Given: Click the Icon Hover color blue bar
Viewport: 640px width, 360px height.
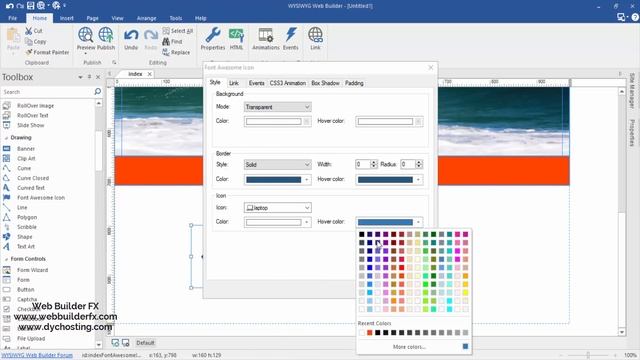Looking at the screenshot, I should (x=385, y=222).
